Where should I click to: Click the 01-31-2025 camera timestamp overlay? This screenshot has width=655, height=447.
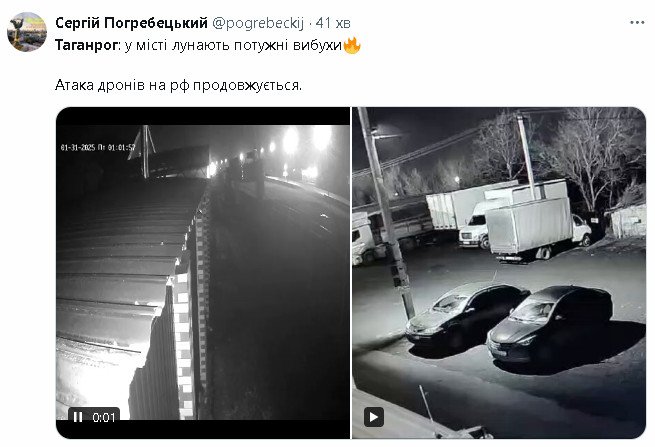(98, 147)
